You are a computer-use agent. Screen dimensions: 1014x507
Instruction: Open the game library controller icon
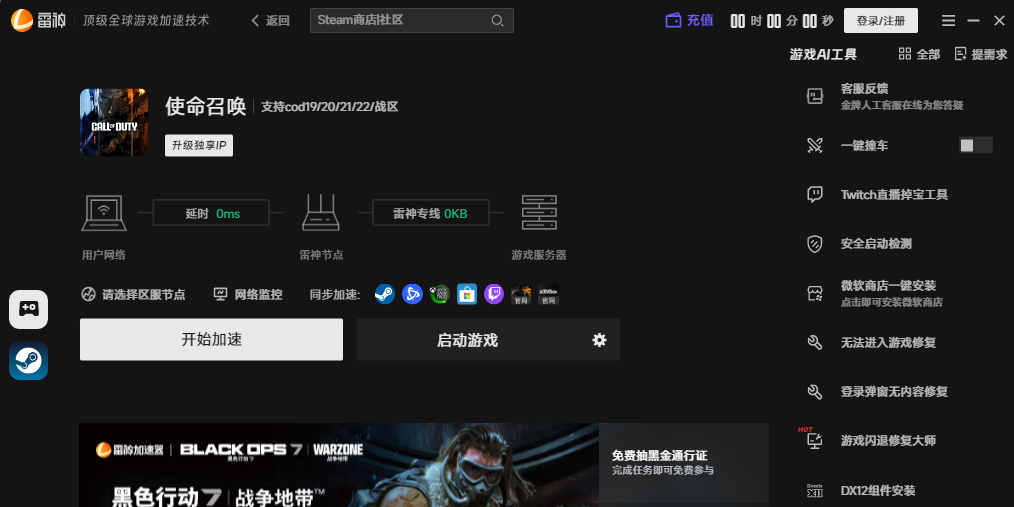[28, 309]
